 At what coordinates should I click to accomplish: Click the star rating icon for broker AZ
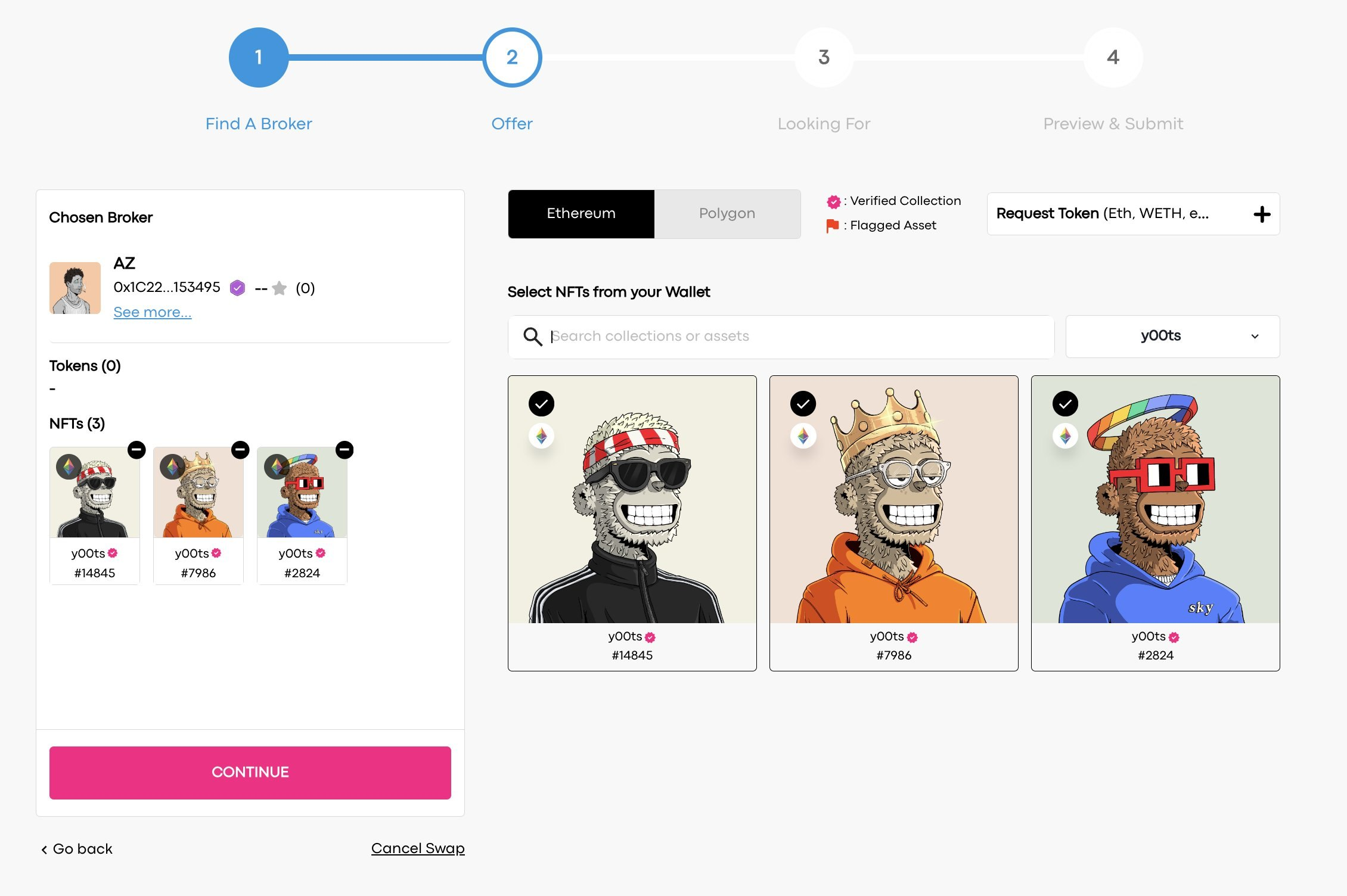coord(279,288)
